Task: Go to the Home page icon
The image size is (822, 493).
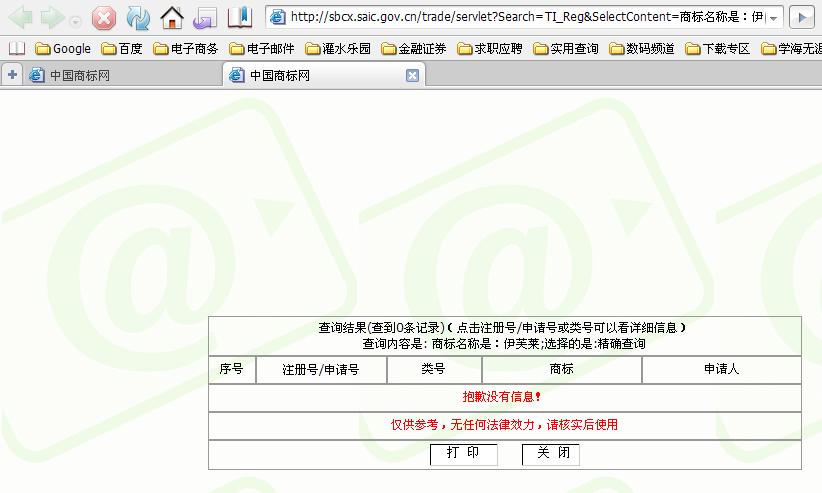Action: coord(172,18)
